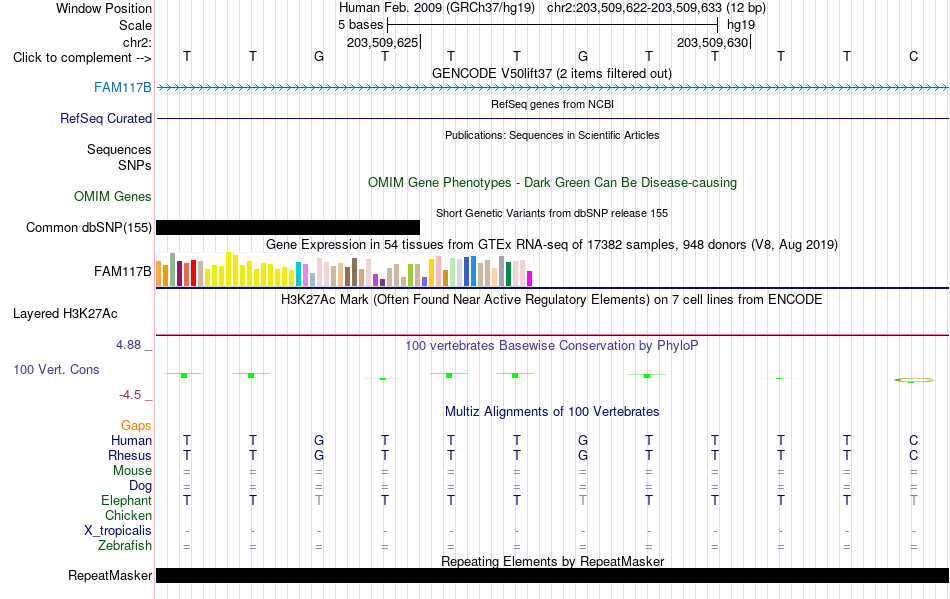The image size is (950, 599).
Task: Click the GTEx FAM117B expression label
Action: pyautogui.click(x=122, y=271)
